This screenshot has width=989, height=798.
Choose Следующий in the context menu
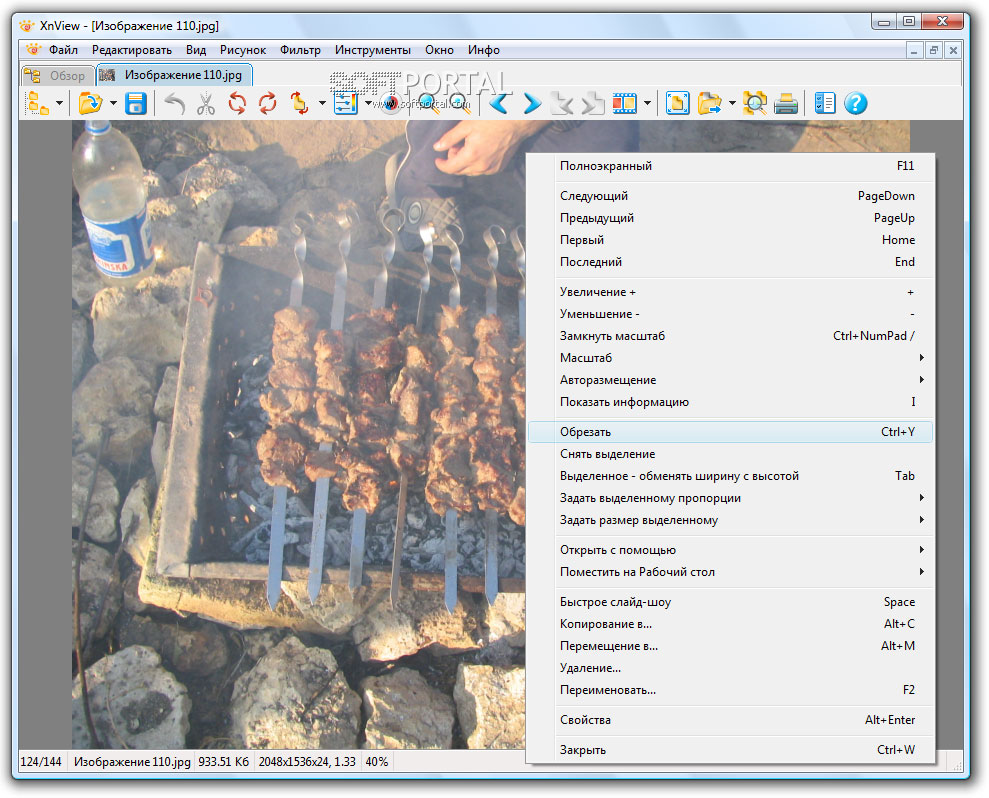pos(730,196)
